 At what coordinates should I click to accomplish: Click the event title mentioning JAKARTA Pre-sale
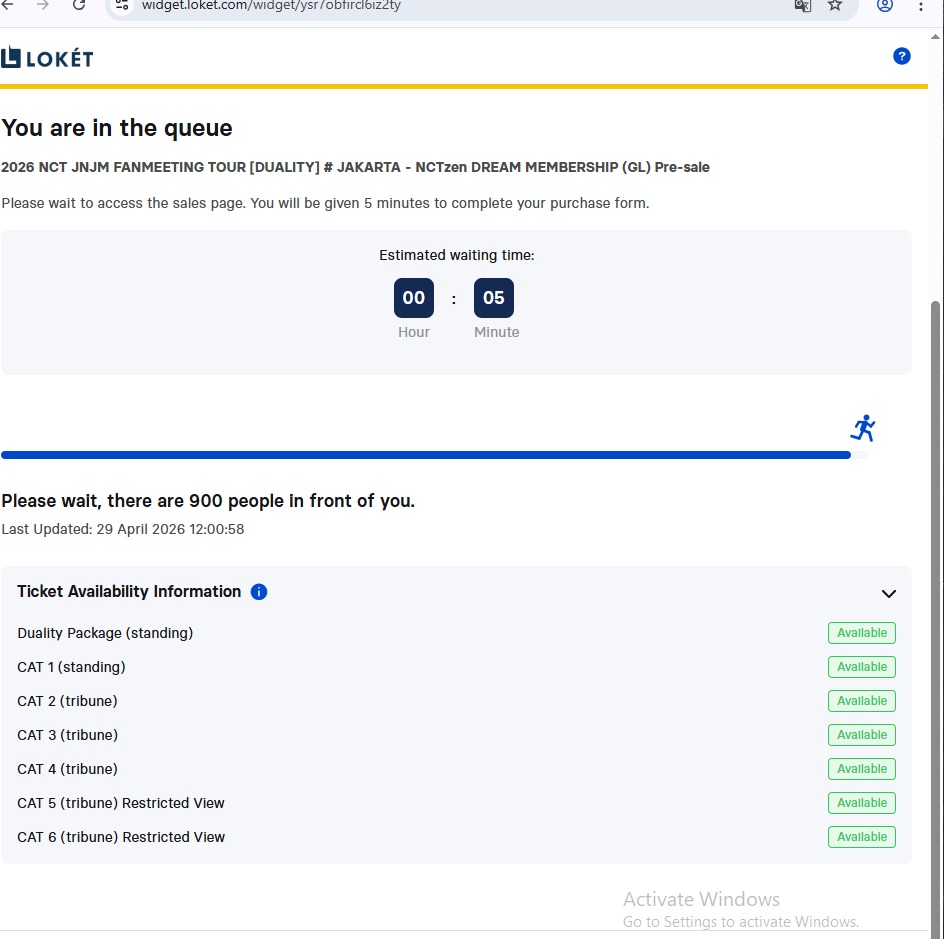pos(355,167)
